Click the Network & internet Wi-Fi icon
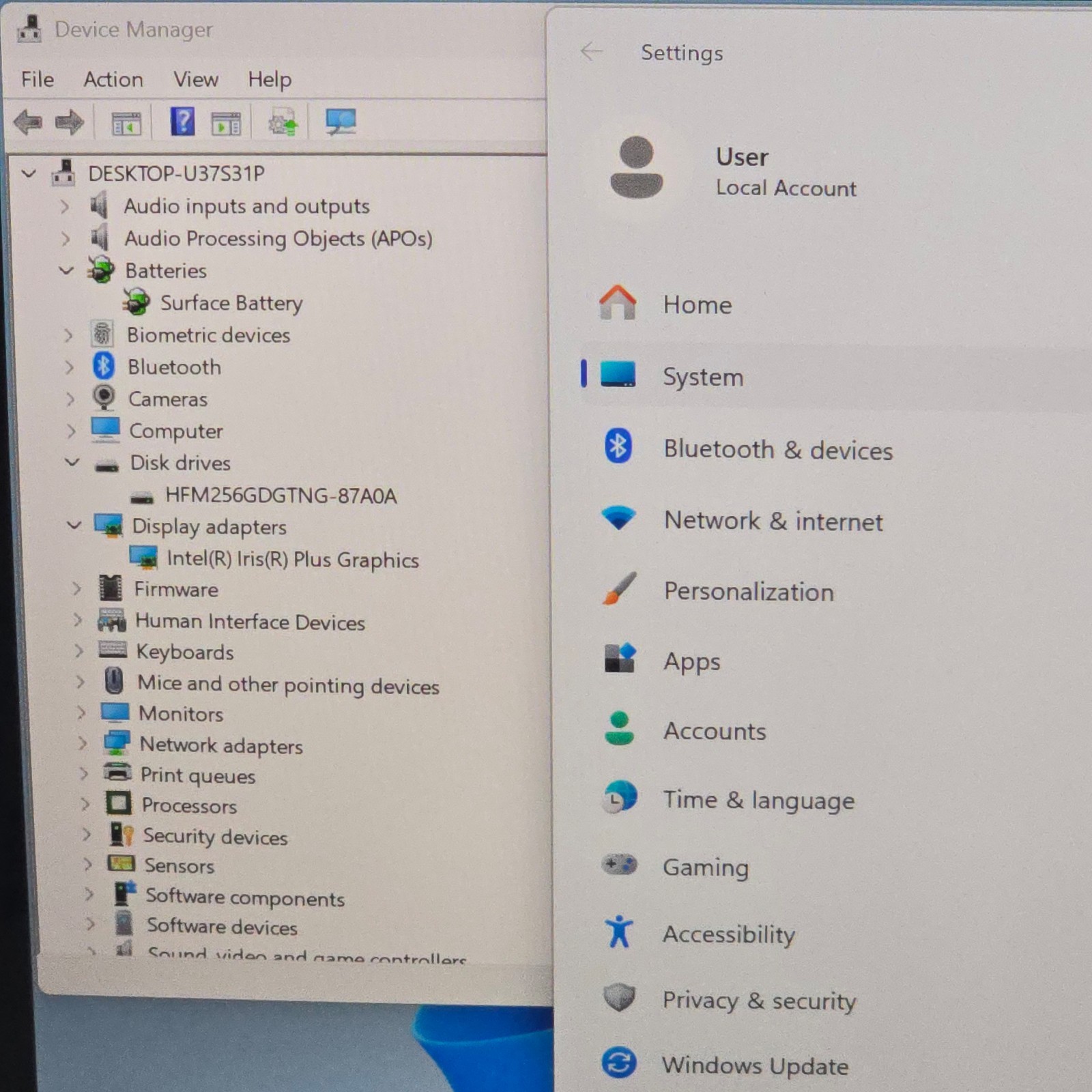Image resolution: width=1092 pixels, height=1092 pixels. (x=619, y=518)
